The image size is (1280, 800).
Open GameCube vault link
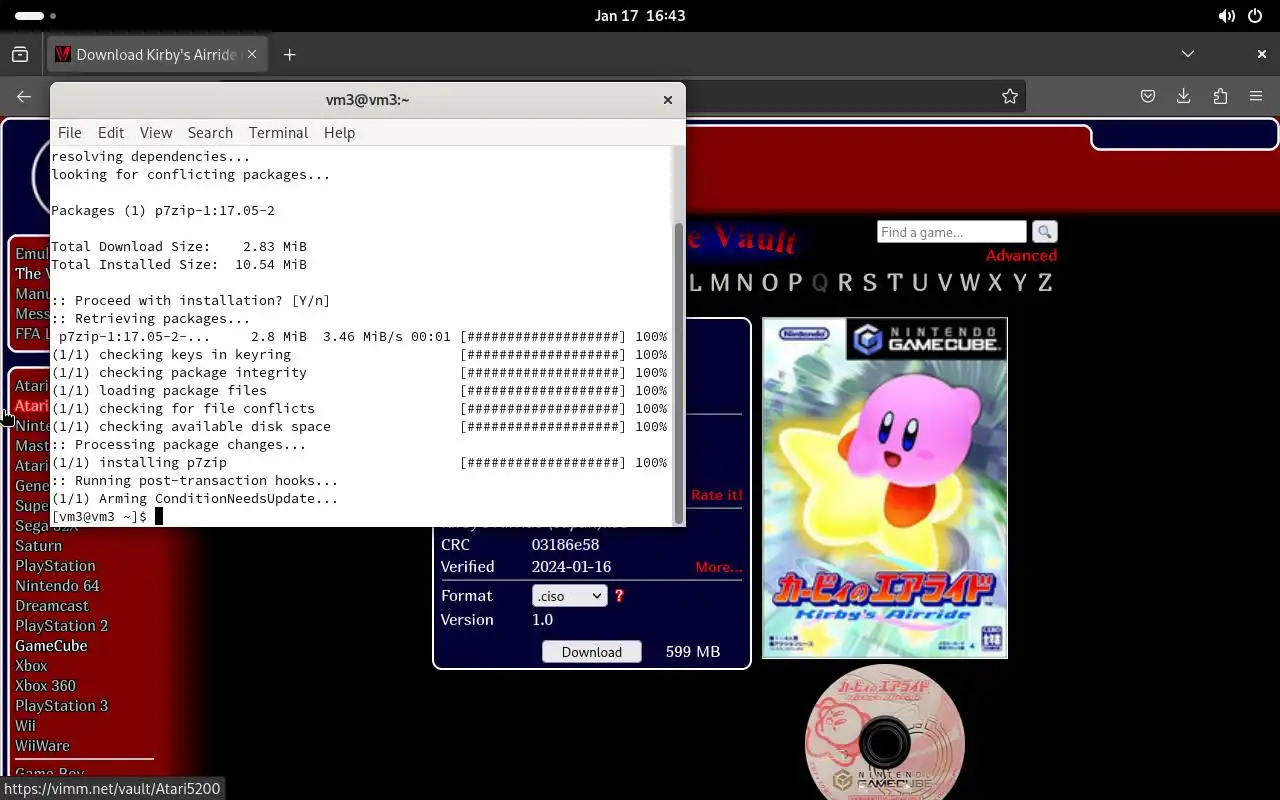pyautogui.click(x=51, y=646)
